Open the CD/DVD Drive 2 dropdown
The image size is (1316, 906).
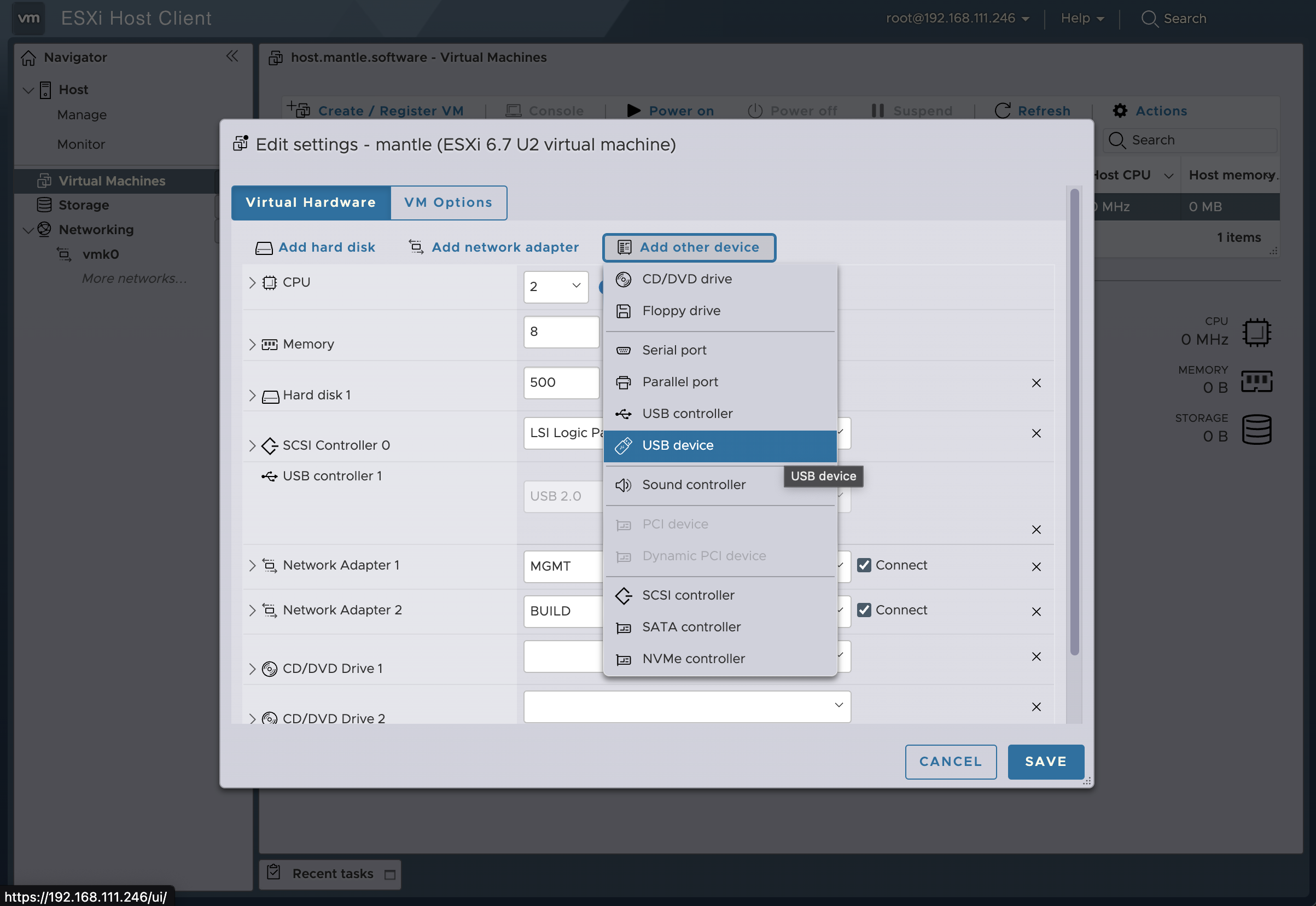(686, 706)
